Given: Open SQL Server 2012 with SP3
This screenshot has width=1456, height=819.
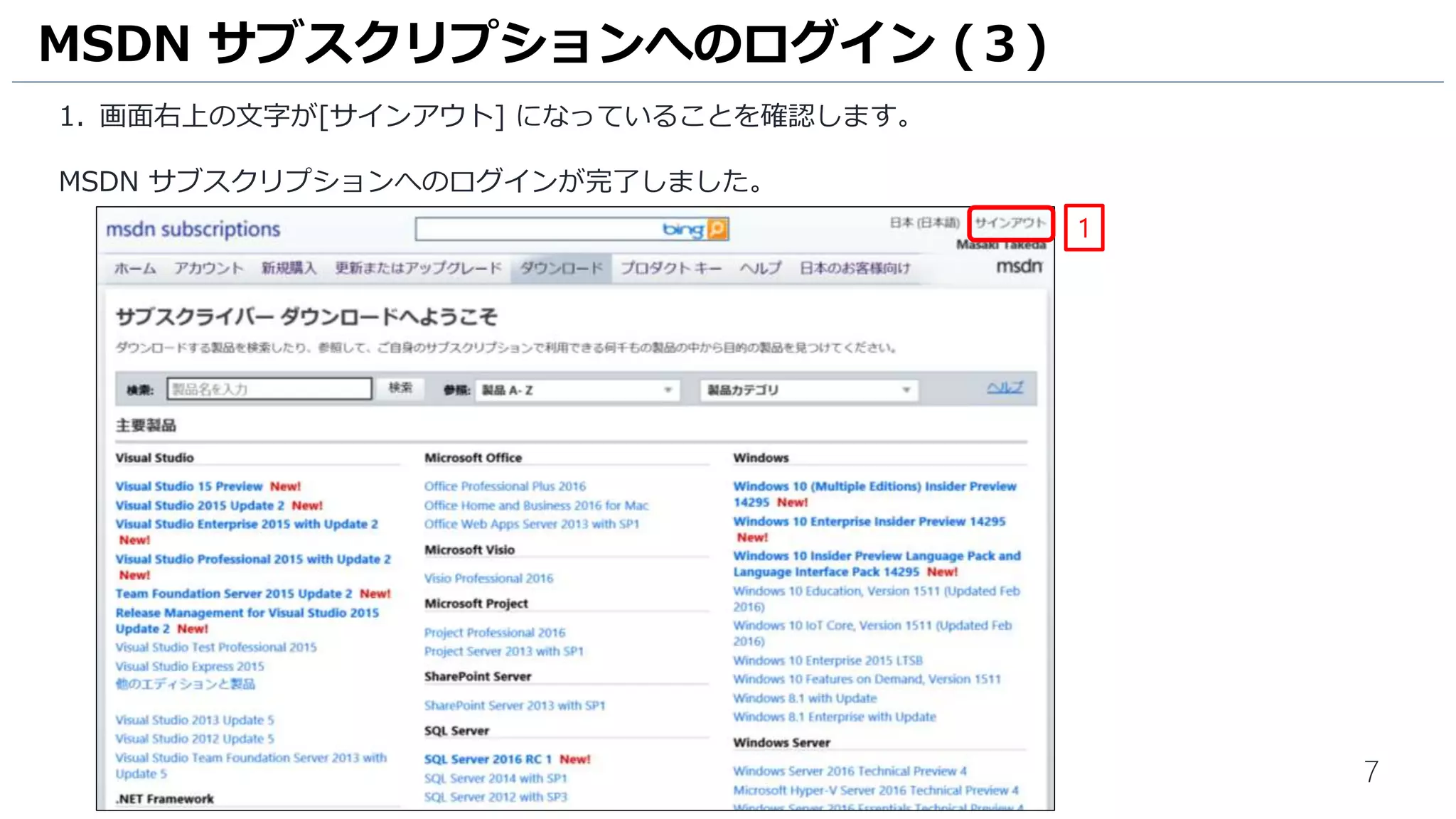Looking at the screenshot, I should point(496,797).
